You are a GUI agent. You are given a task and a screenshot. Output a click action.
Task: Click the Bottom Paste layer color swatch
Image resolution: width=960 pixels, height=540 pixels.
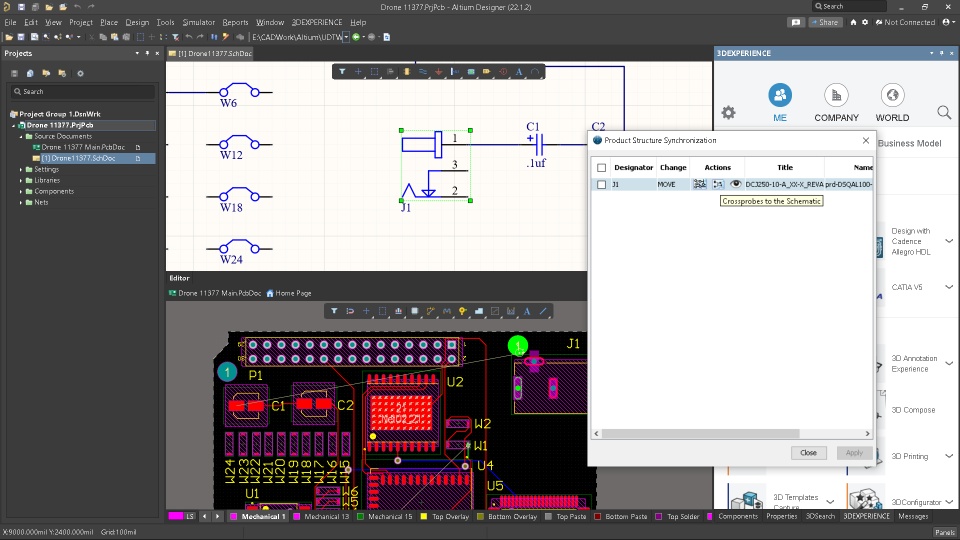pos(598,516)
